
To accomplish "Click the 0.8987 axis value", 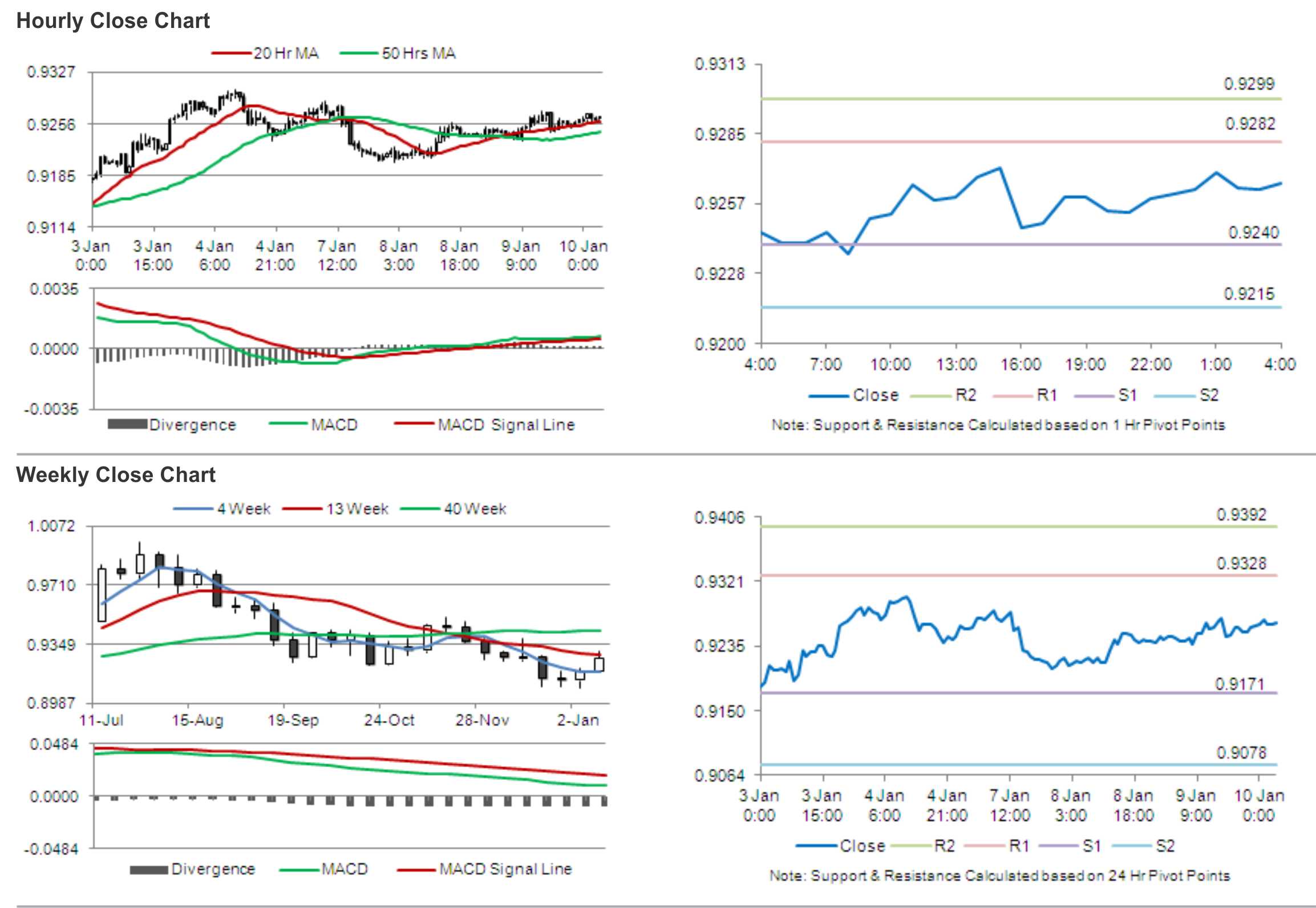I will pyautogui.click(x=51, y=703).
